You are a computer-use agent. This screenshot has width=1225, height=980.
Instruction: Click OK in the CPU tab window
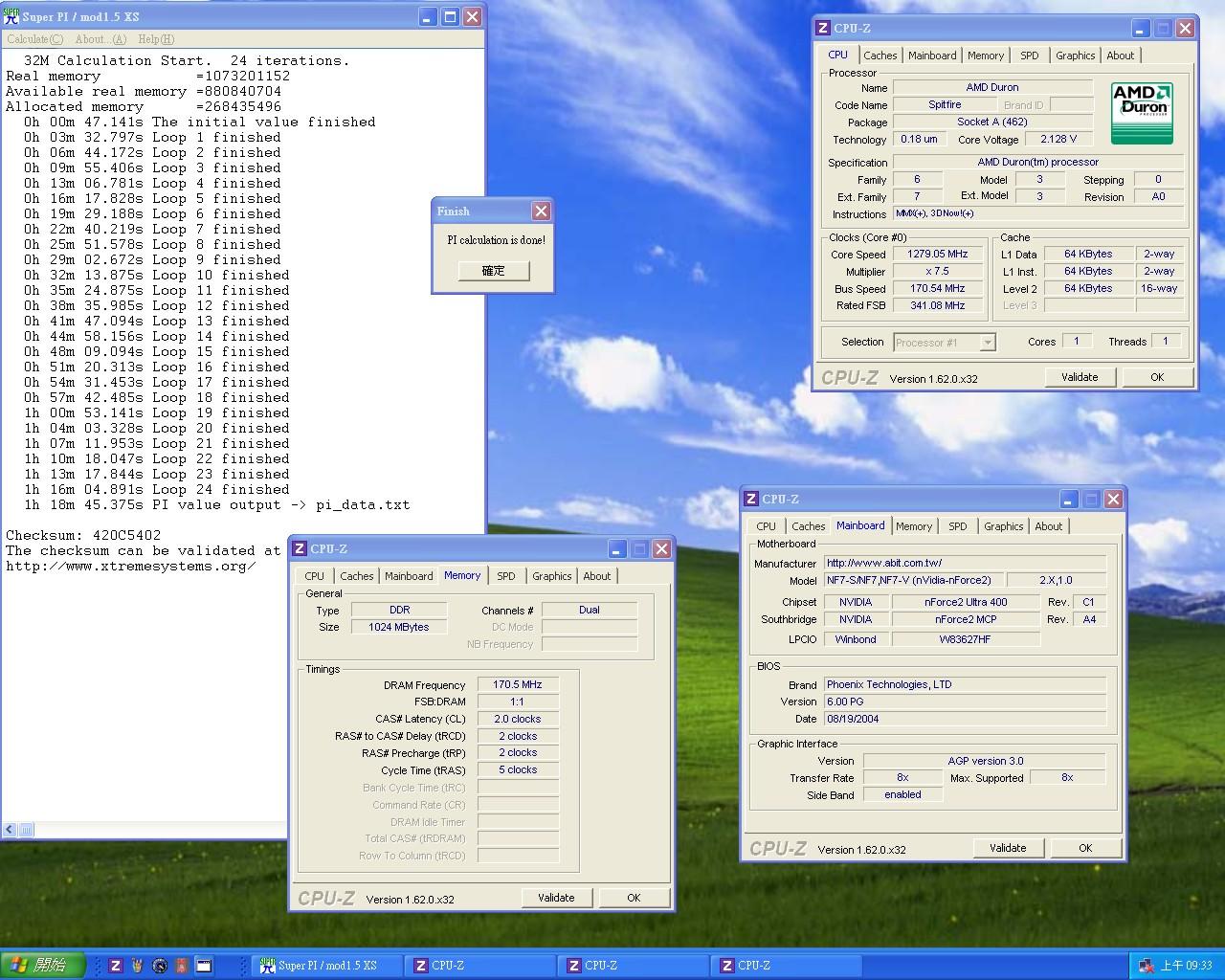coord(1156,377)
